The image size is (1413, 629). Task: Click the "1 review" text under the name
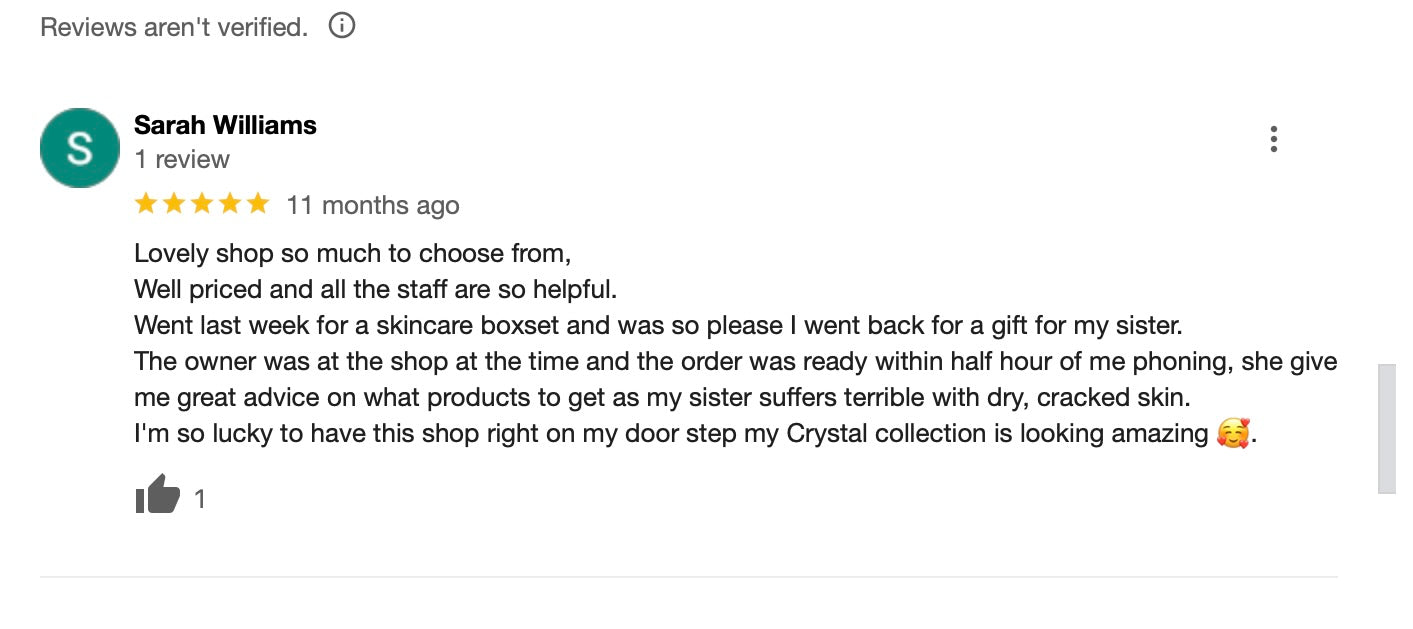tap(182, 159)
